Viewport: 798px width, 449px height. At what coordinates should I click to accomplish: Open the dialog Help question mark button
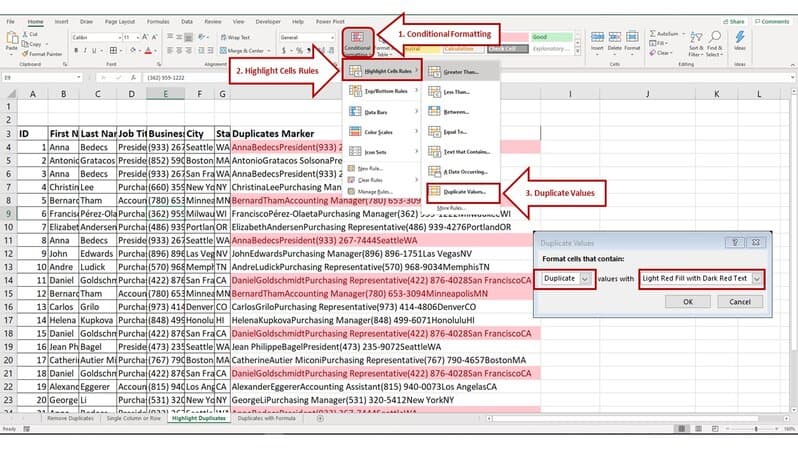(734, 243)
